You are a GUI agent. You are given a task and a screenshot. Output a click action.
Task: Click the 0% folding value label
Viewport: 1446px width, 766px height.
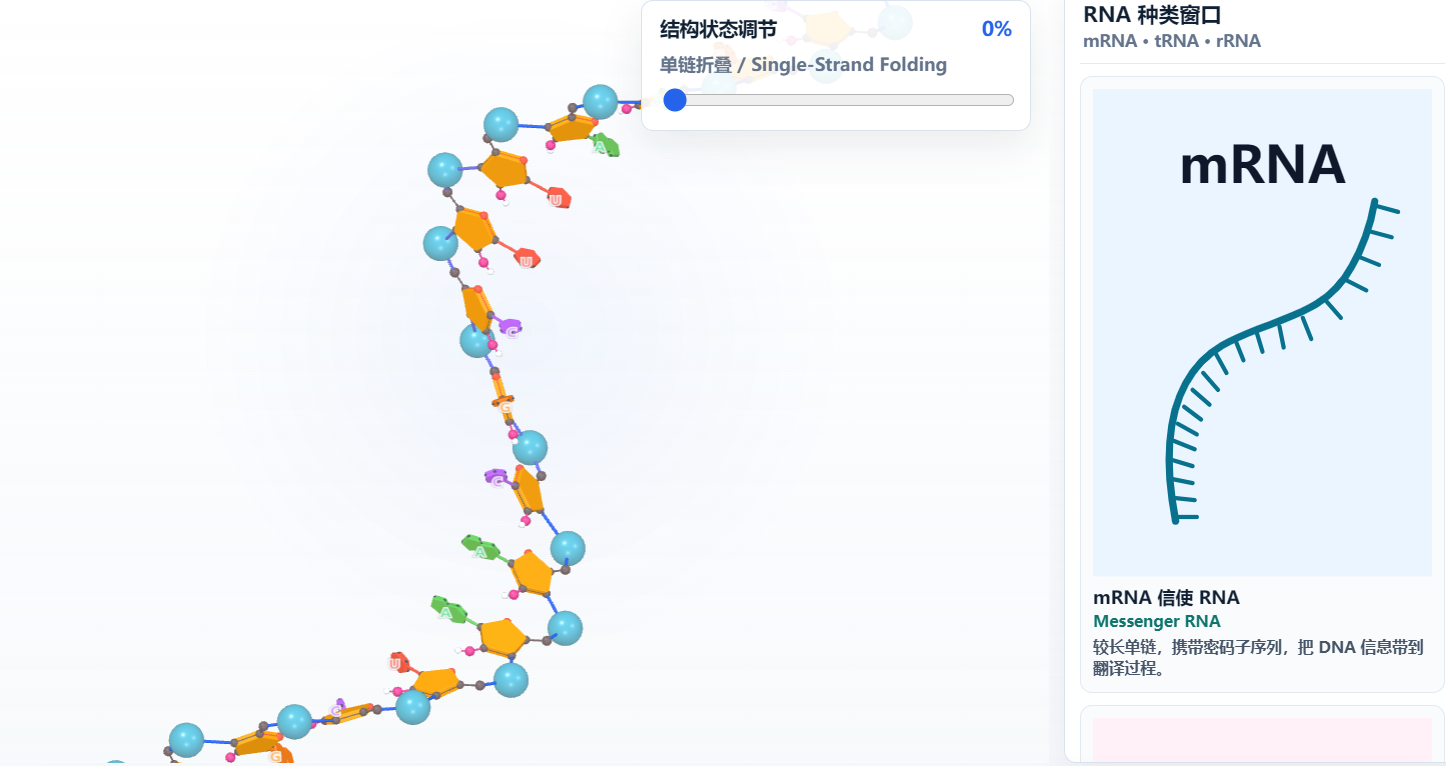click(x=996, y=29)
